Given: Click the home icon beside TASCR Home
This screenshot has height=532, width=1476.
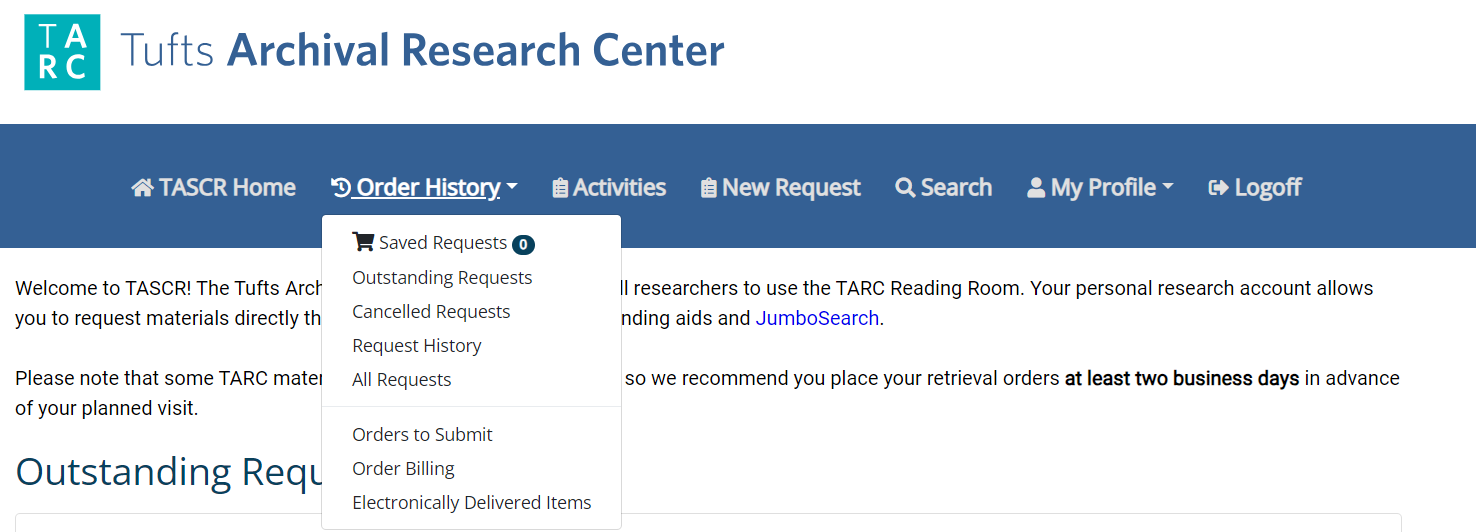Looking at the screenshot, I should pyautogui.click(x=143, y=188).
